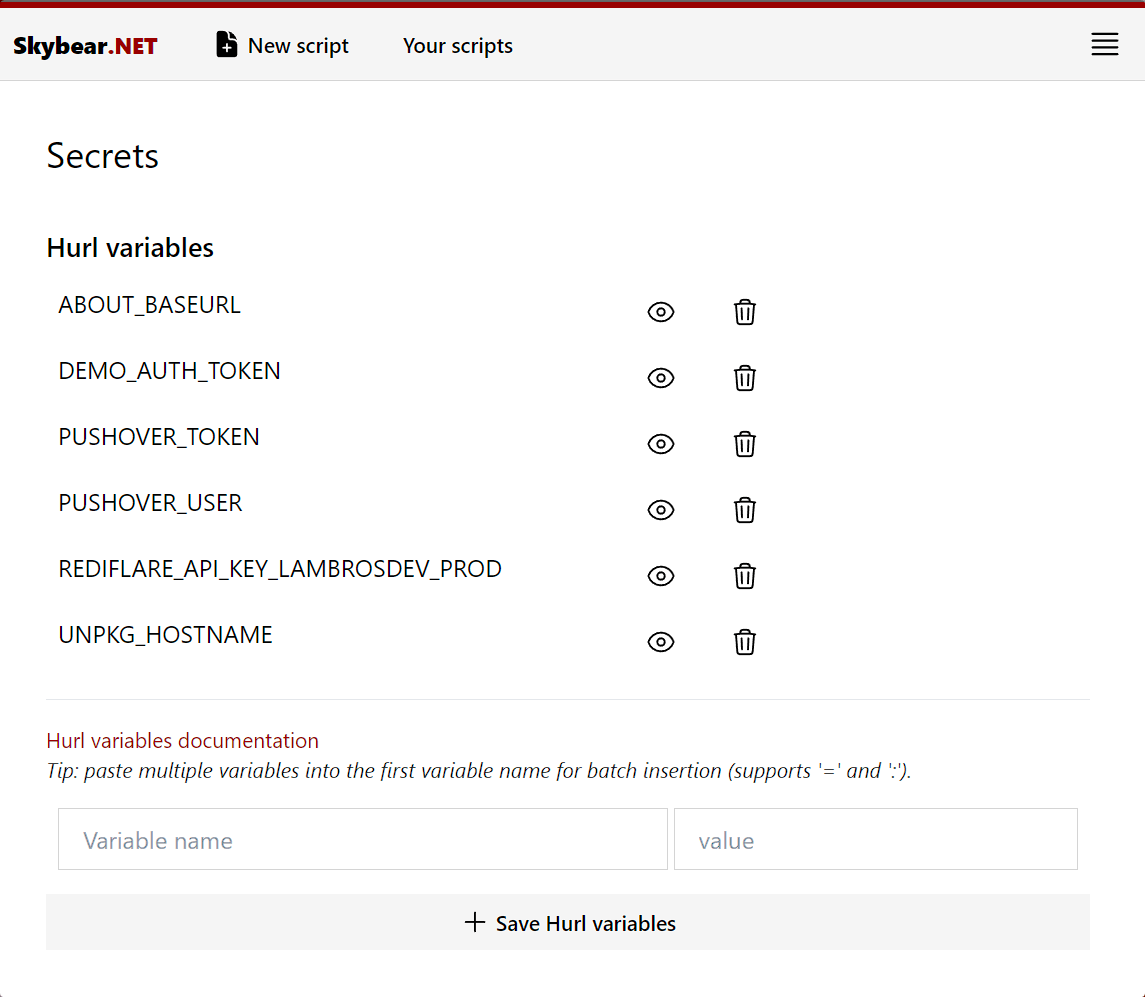Image resolution: width=1145 pixels, height=997 pixels.
Task: Go to Your scripts
Action: [458, 46]
